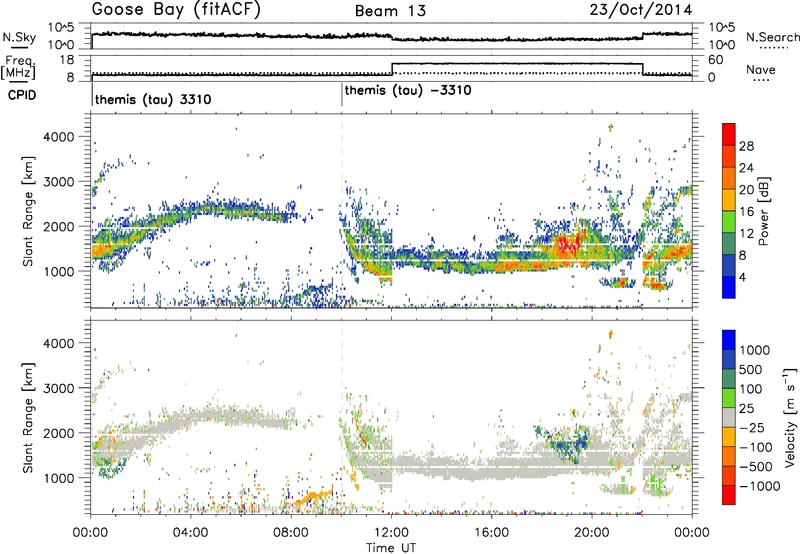
Task: Click the '18' tick on the frequency axis
Action: click(67, 60)
